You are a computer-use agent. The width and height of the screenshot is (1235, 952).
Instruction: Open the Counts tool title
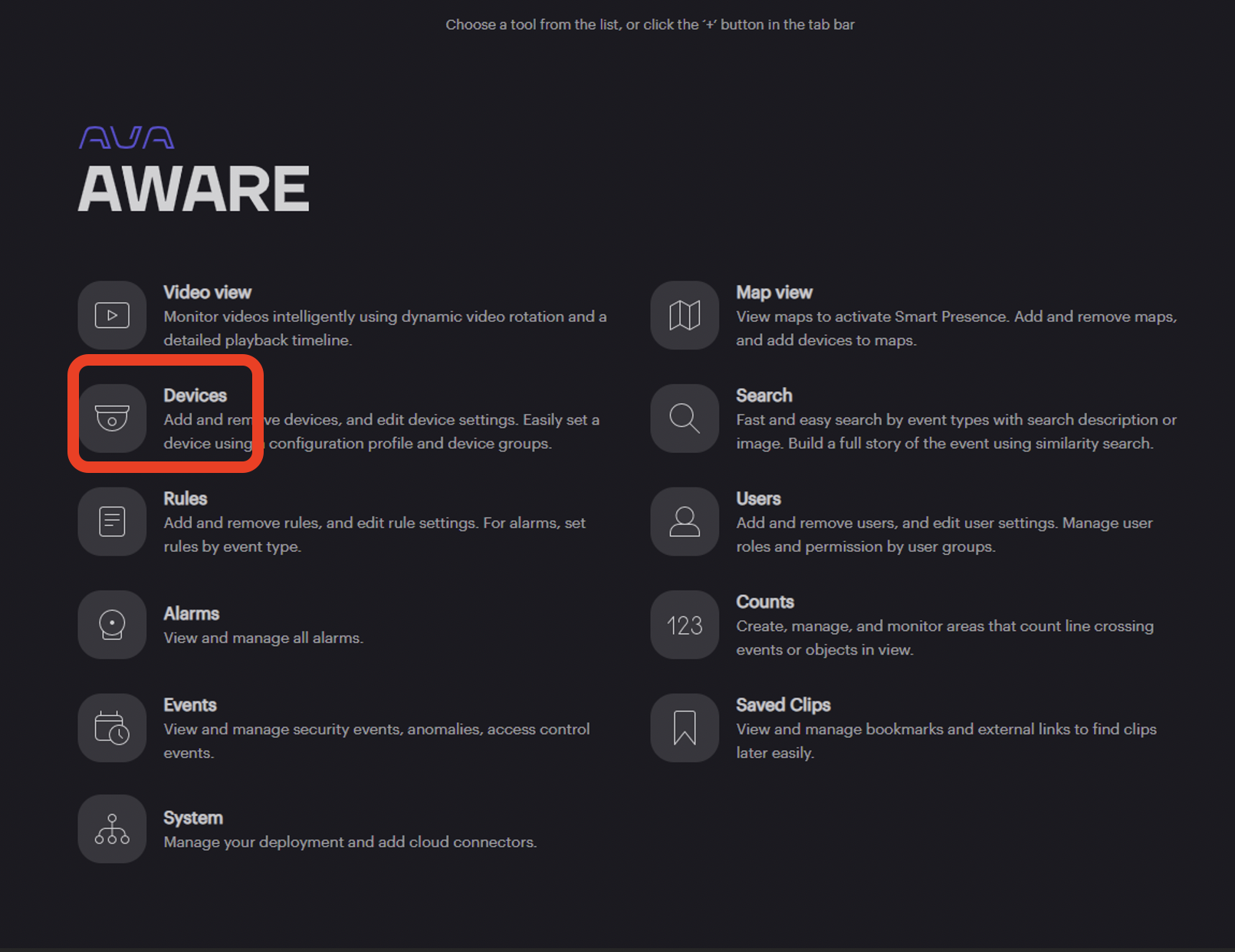(x=765, y=602)
